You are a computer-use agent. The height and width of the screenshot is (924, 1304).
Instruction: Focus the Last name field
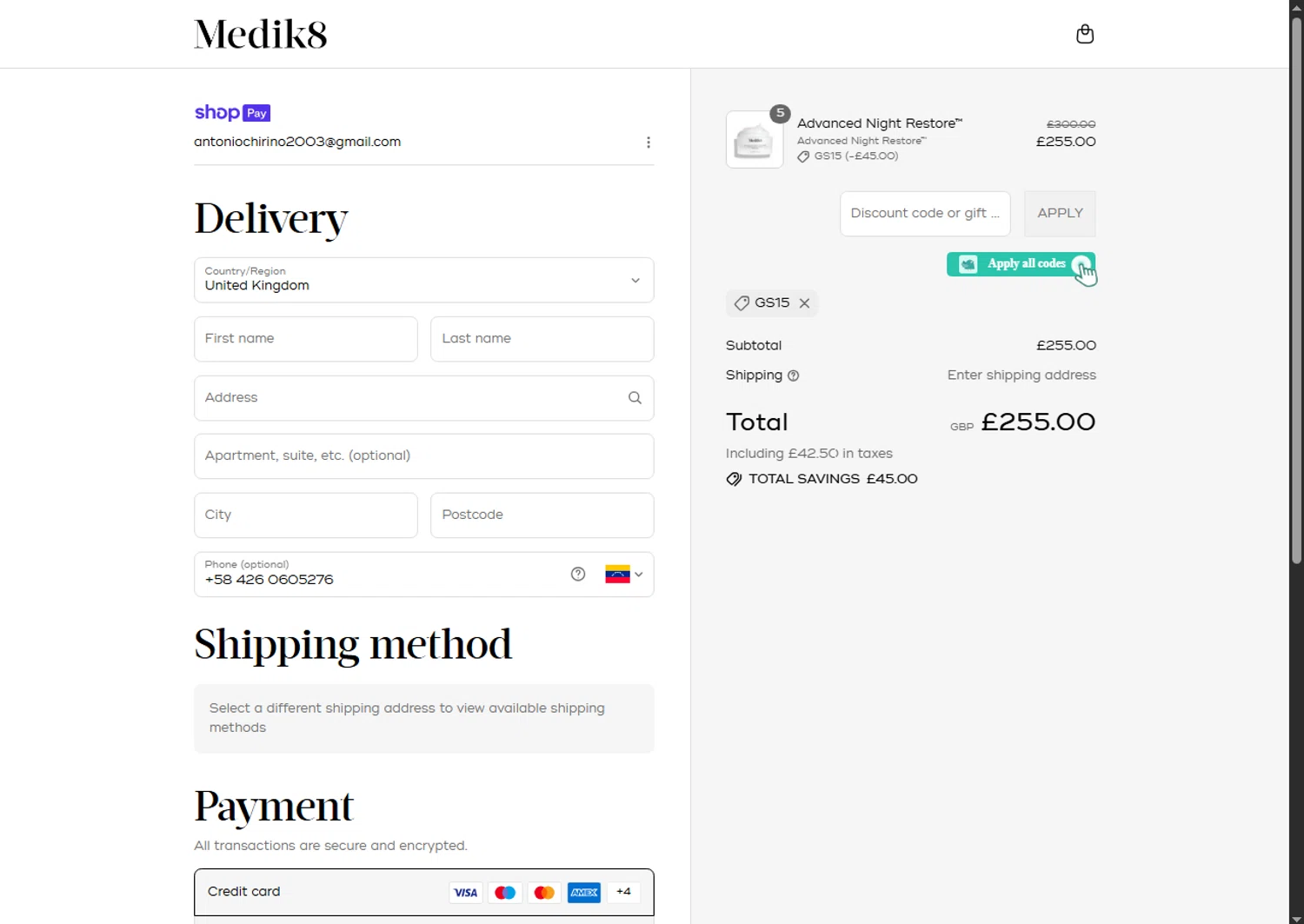(542, 339)
